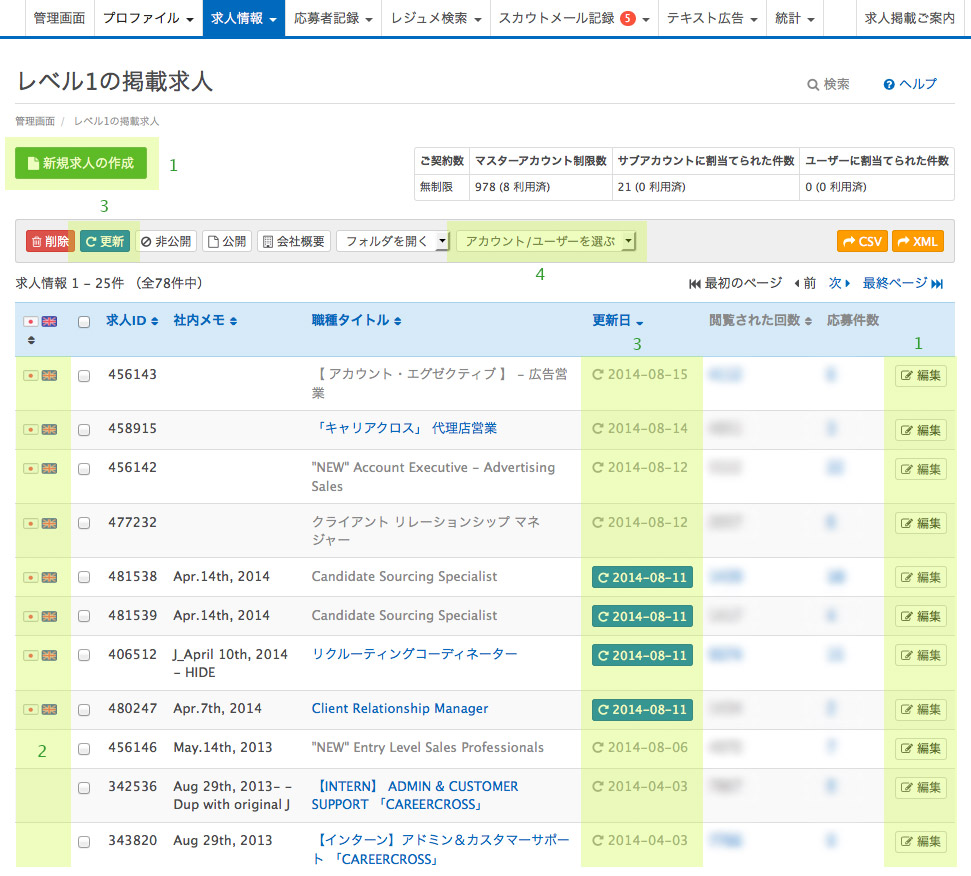Open the スカウトメール記録 menu
The image size is (971, 876).
[x=574, y=18]
